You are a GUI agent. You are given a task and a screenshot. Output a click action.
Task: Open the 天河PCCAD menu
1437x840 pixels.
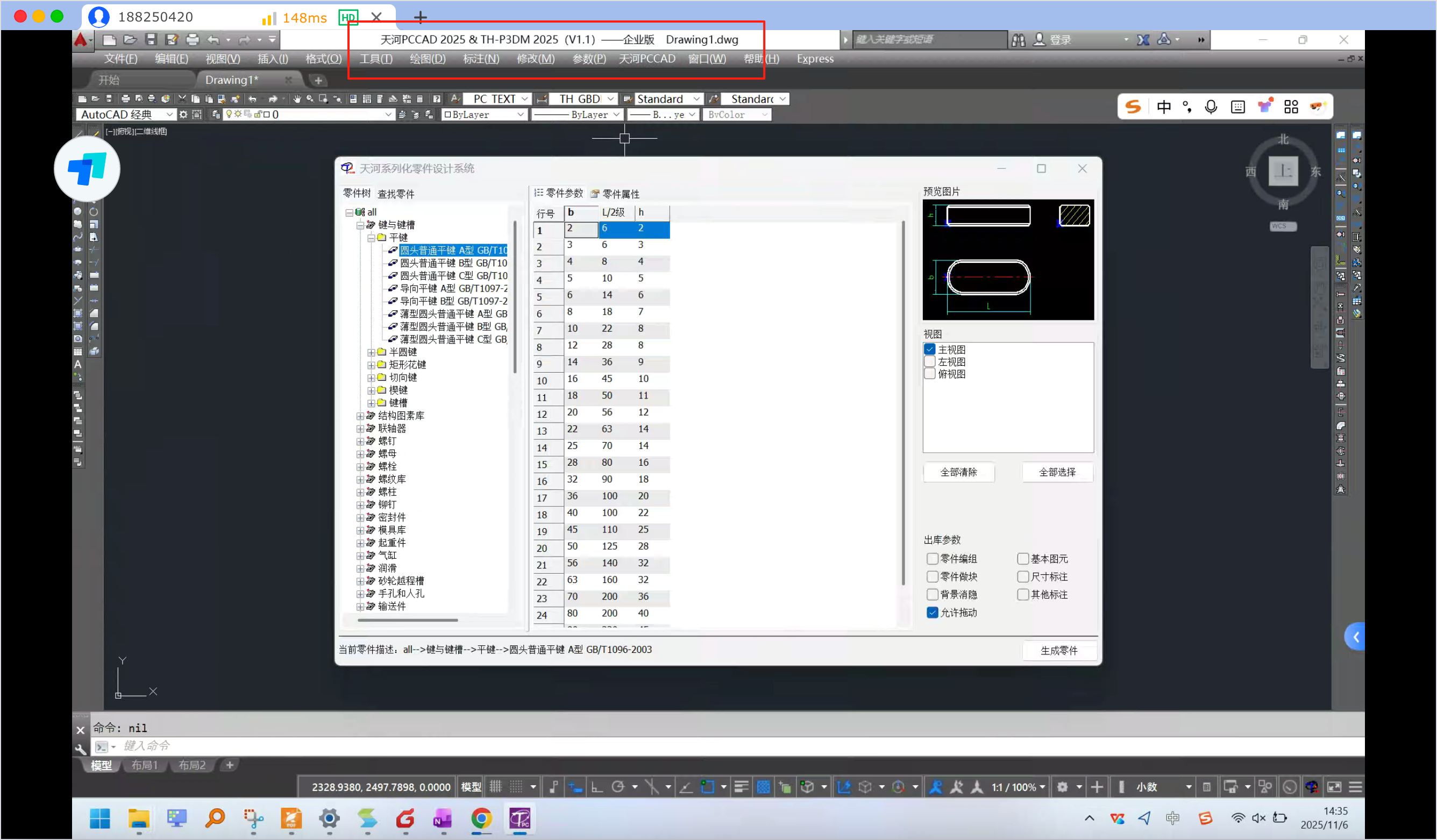pyautogui.click(x=646, y=58)
